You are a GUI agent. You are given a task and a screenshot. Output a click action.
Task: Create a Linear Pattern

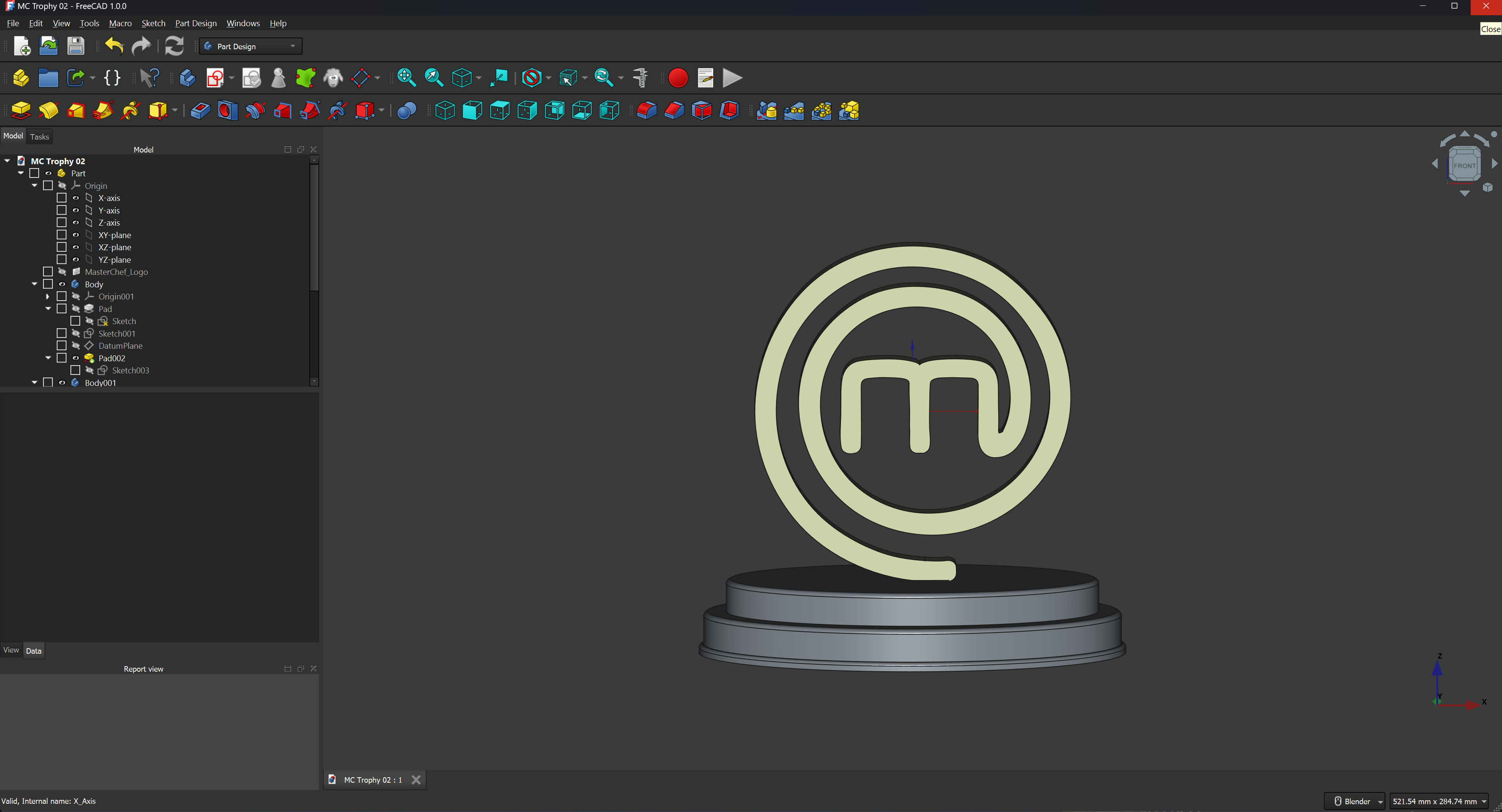[794, 110]
